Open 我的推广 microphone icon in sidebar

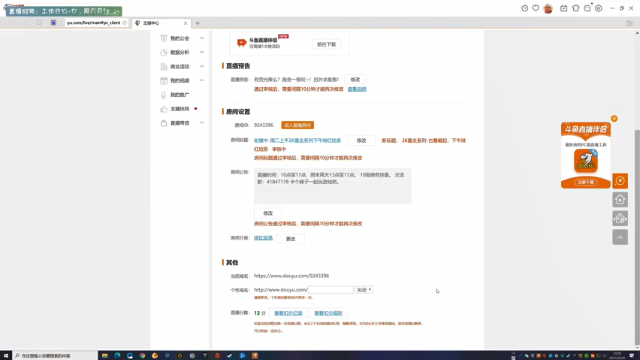[164, 95]
